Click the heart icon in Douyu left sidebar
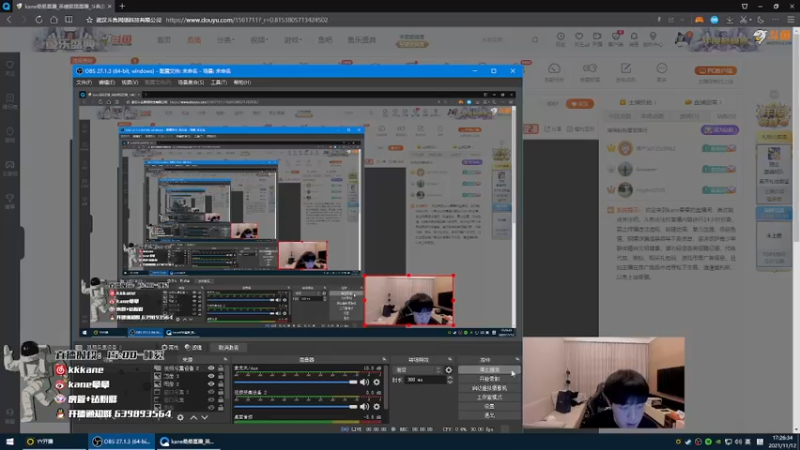 coord(10,65)
